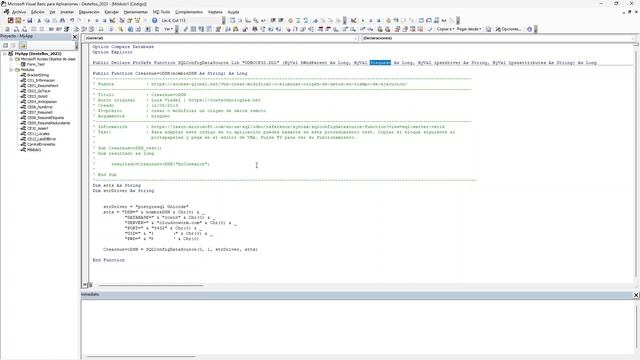Image resolution: width=640 pixels, height=360 pixels.
Task: Click Procedure View button below code
Action: tap(85, 285)
